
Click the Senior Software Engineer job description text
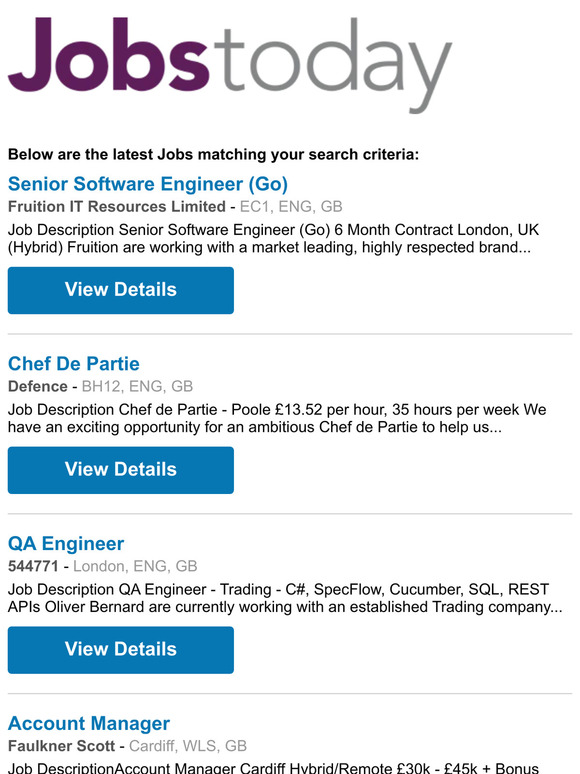click(273, 238)
